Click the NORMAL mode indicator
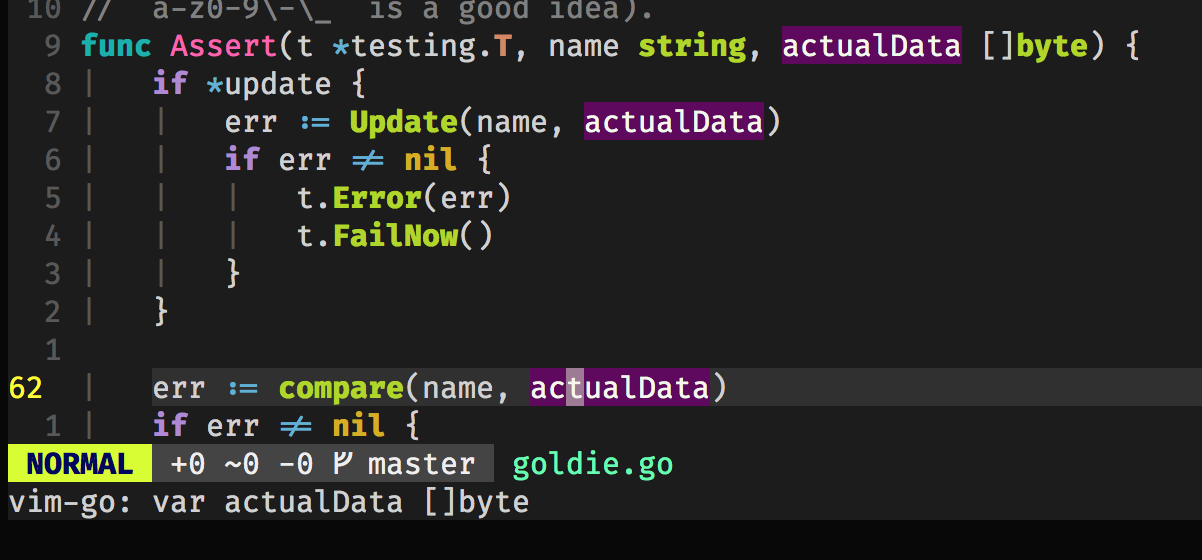The width and height of the screenshot is (1202, 560). (79, 465)
